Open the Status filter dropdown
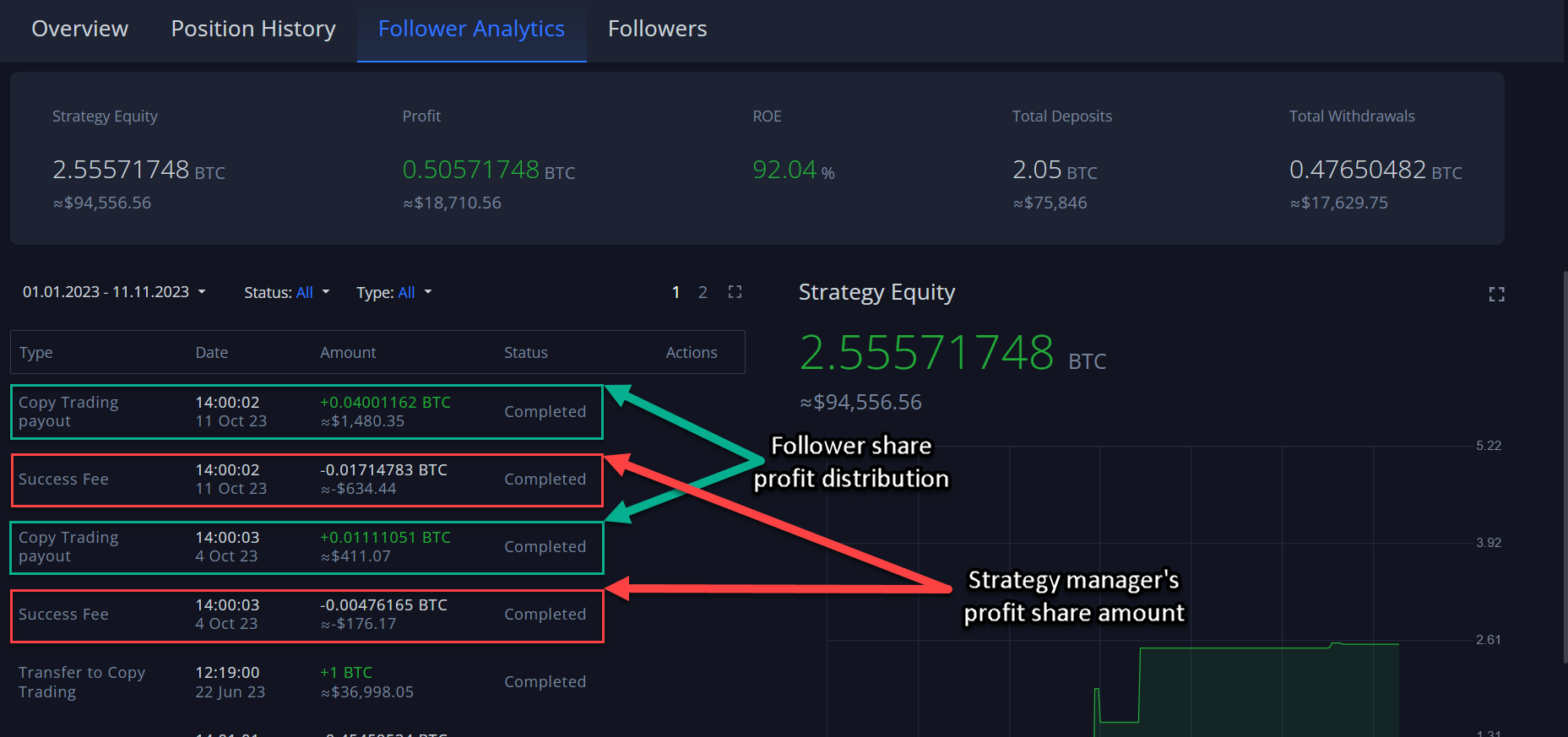 (x=286, y=293)
